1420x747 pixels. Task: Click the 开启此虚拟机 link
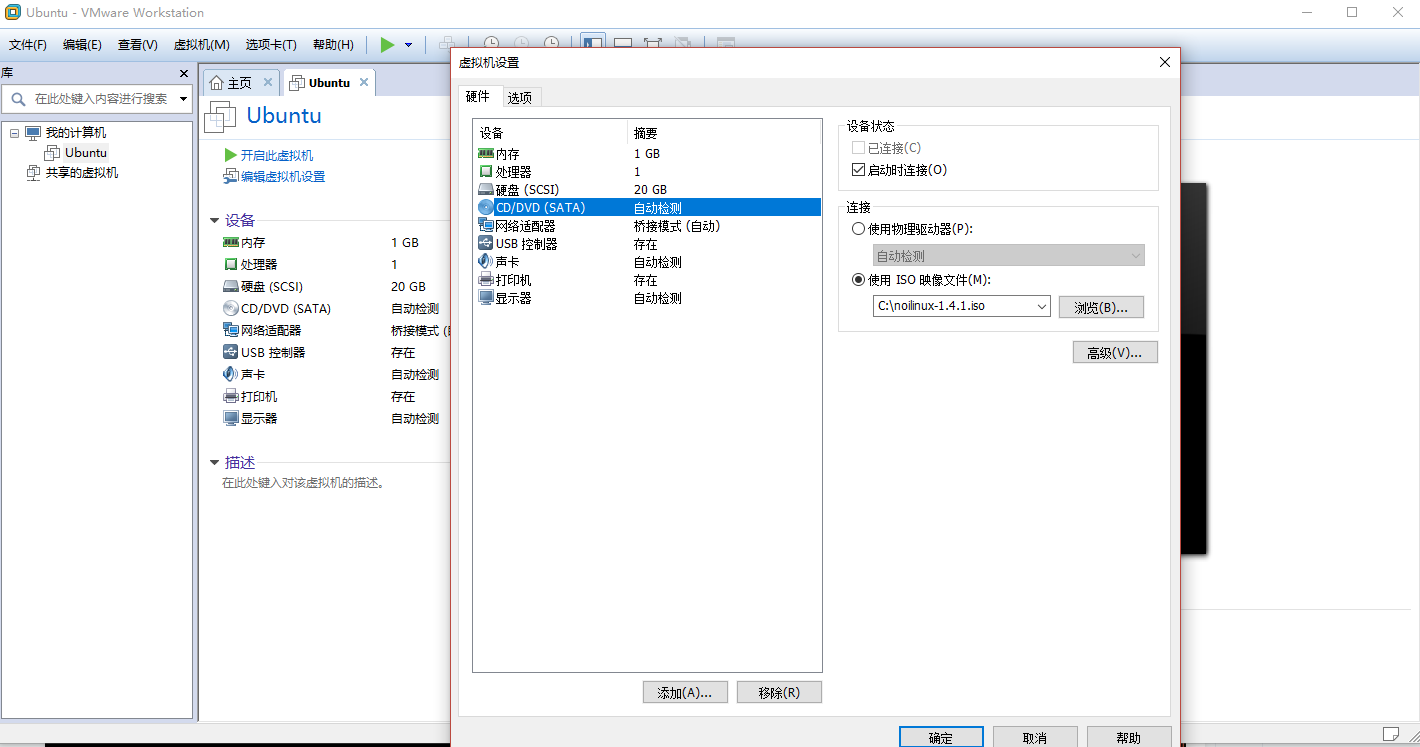tap(277, 155)
